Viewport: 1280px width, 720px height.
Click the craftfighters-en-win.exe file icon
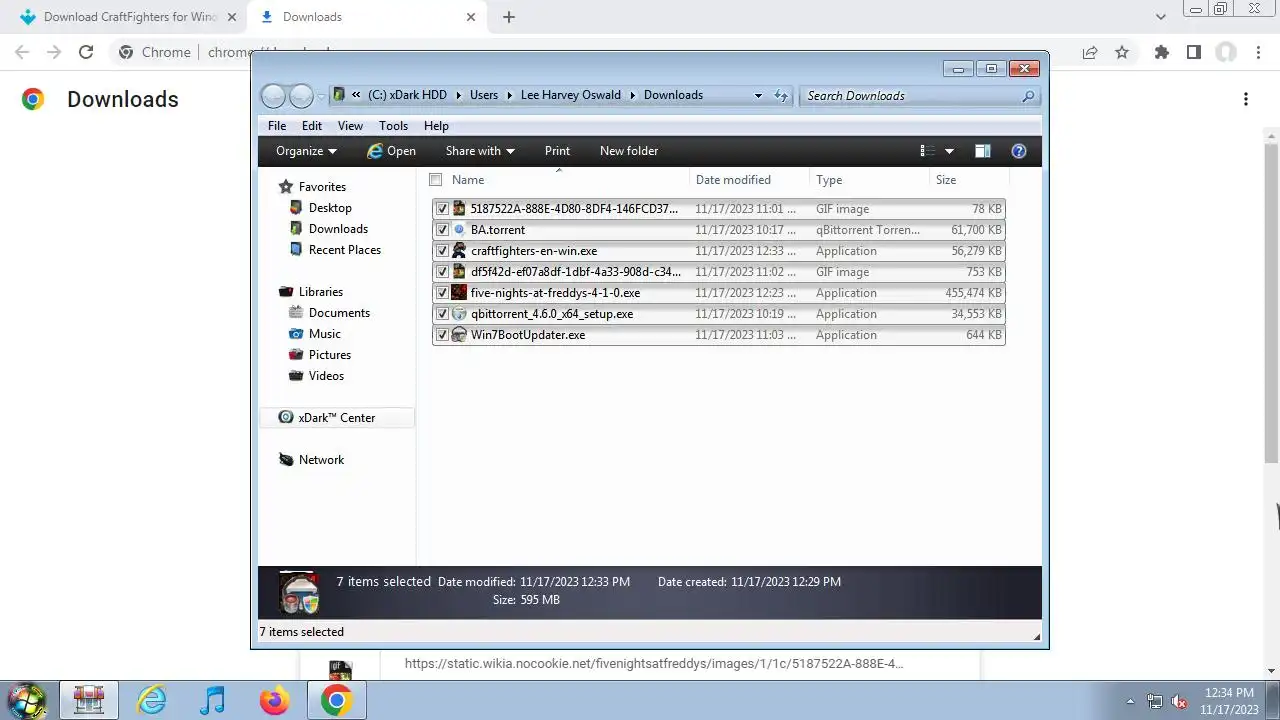tap(459, 251)
